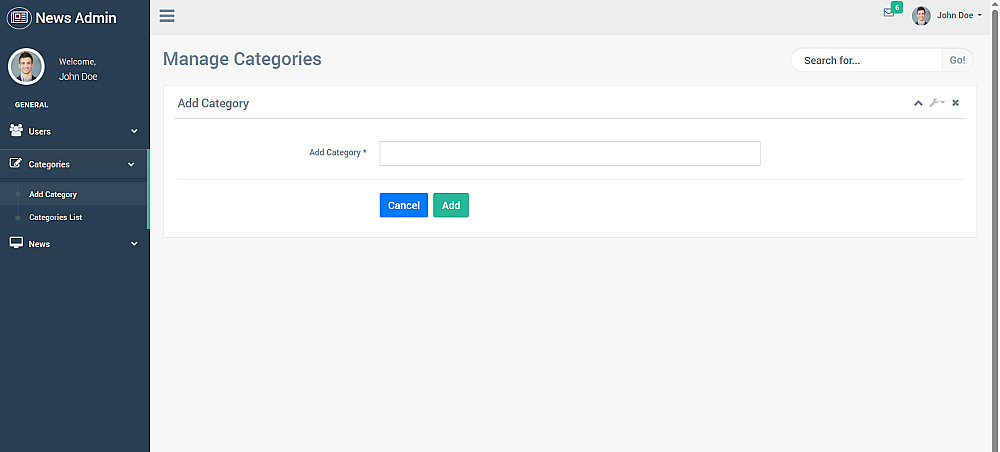Expand the News menu chevron

(134, 244)
